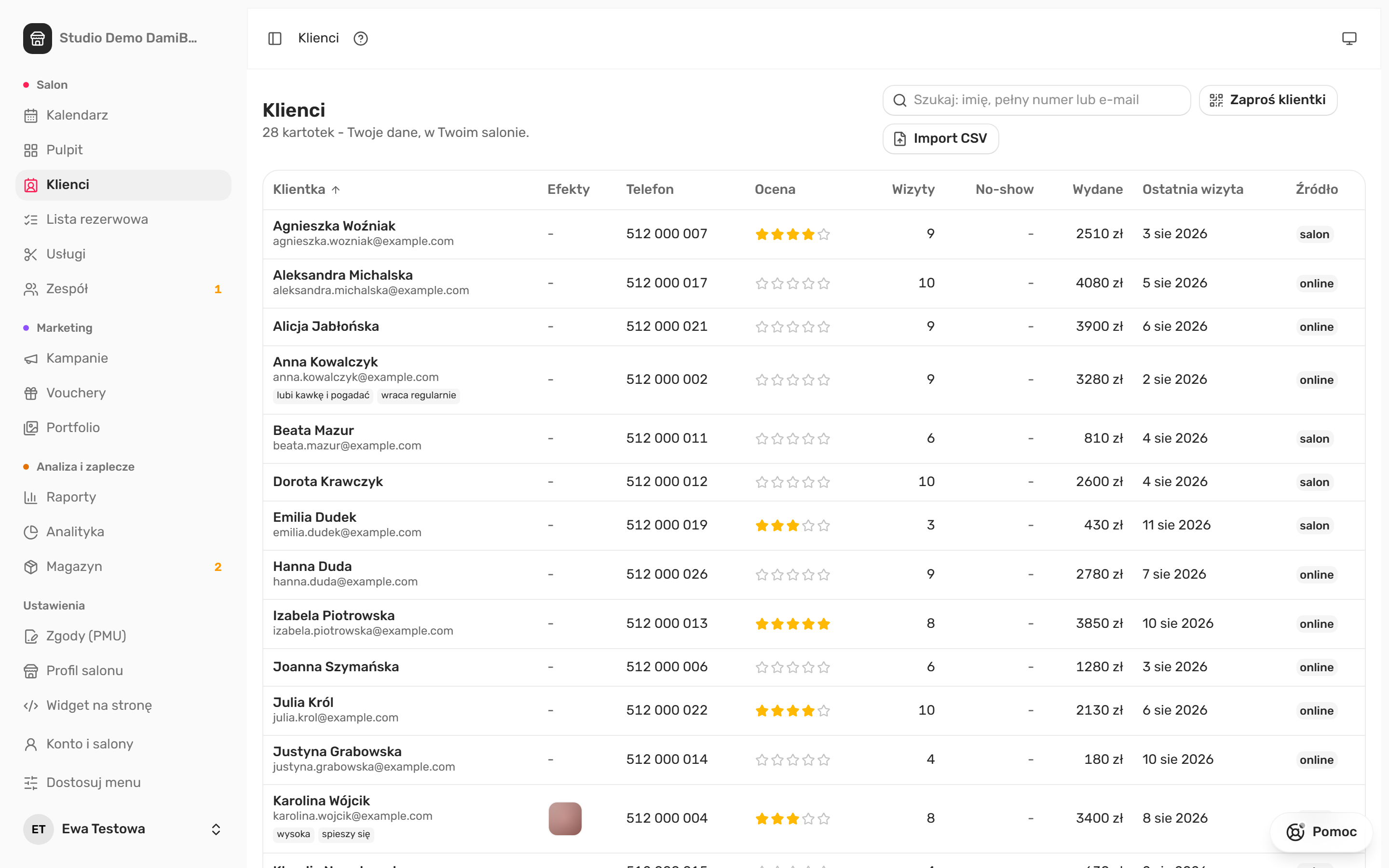Viewport: 1389px width, 868px height.
Task: Click phone number 512 000 019
Action: [x=667, y=525]
